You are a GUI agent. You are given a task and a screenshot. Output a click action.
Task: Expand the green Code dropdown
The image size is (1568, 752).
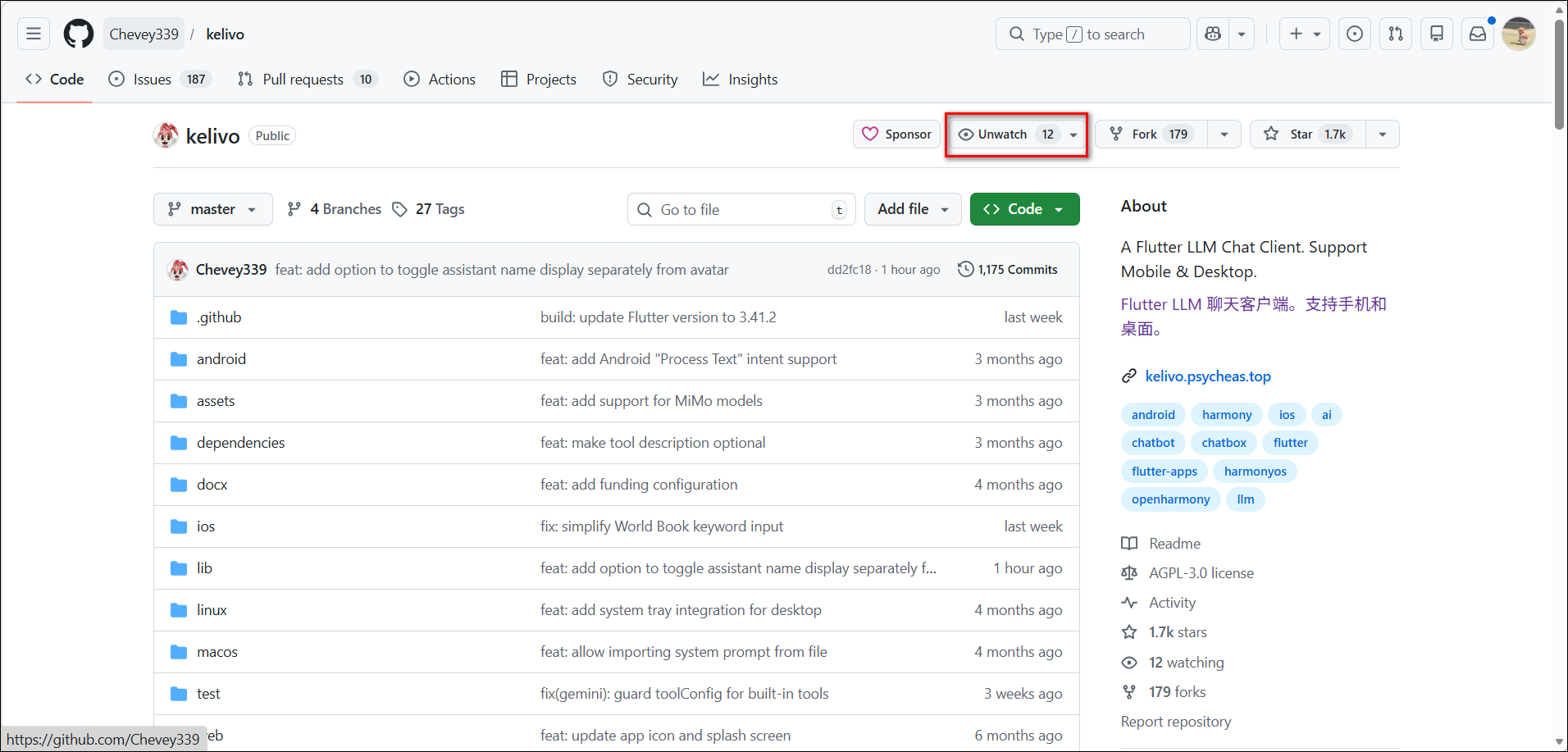click(1024, 209)
